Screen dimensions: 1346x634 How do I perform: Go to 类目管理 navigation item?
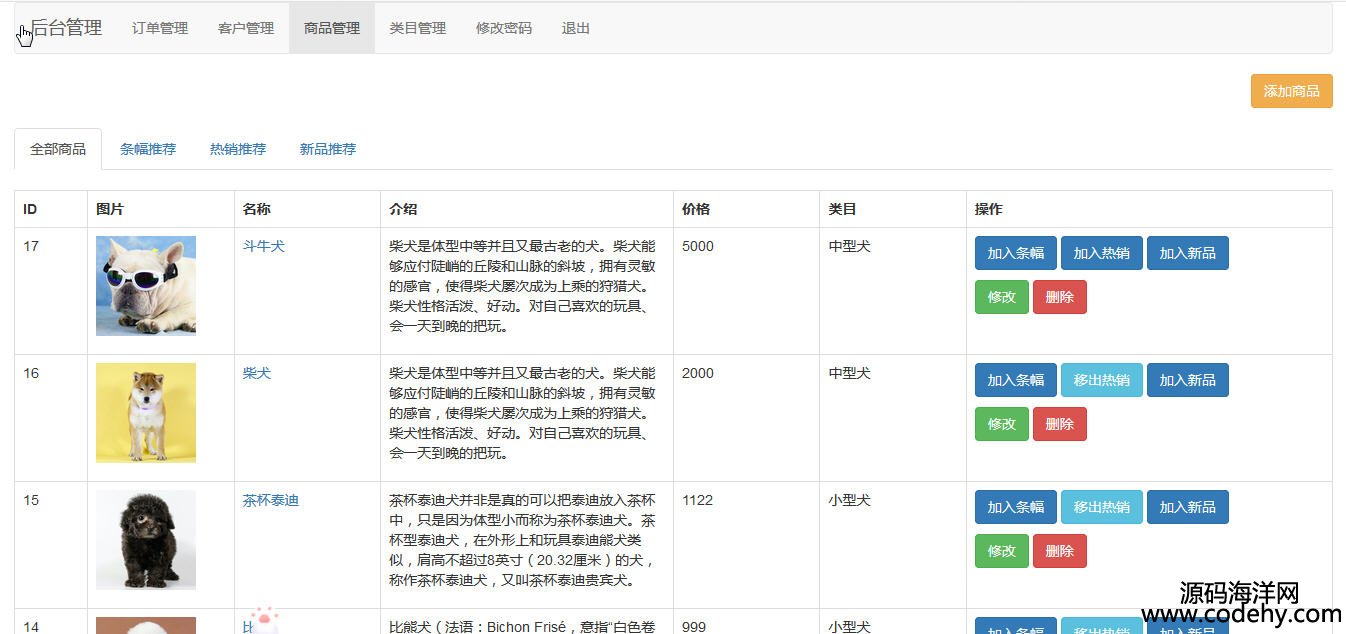418,28
